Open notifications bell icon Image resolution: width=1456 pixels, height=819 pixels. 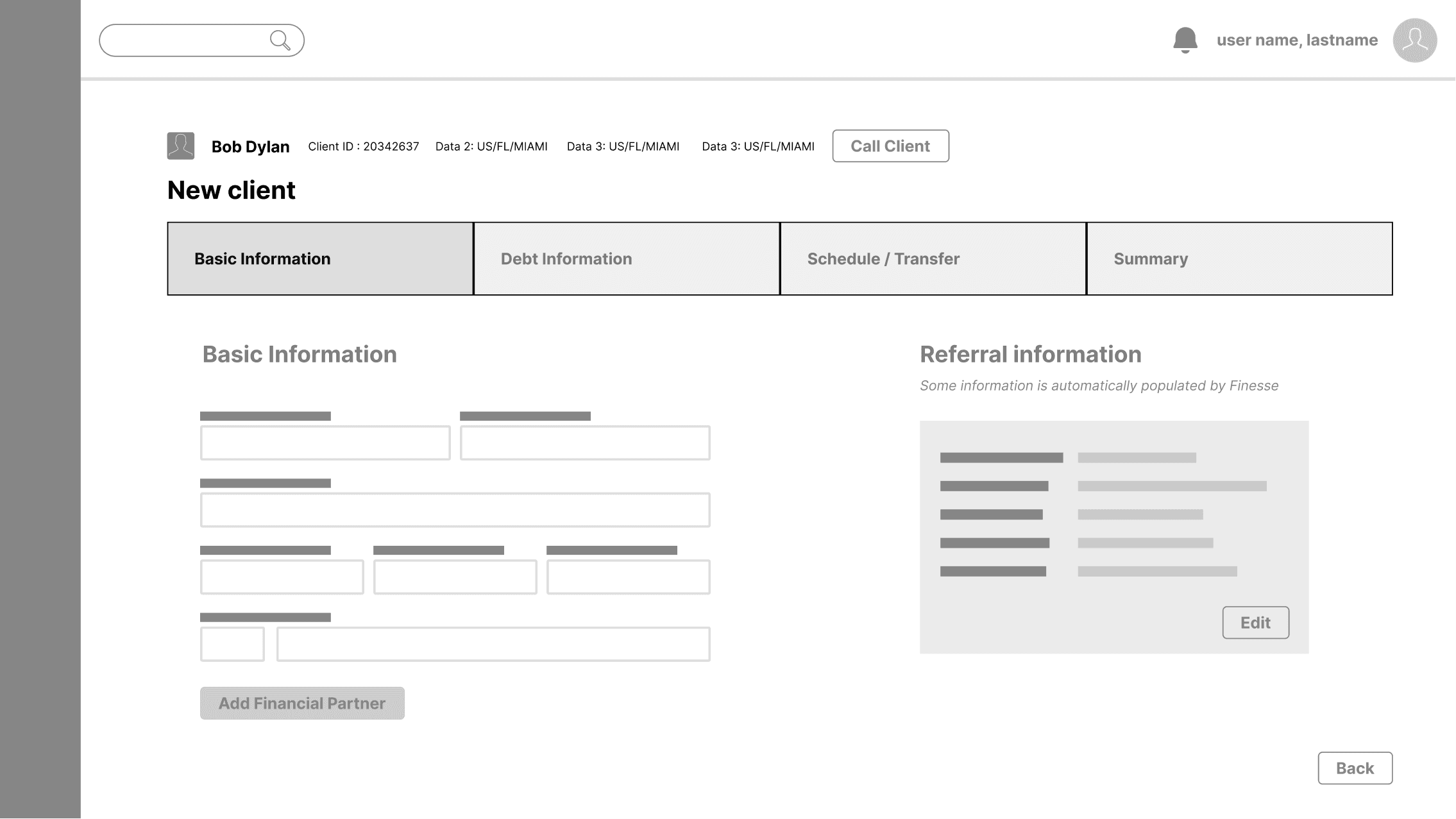(1185, 40)
